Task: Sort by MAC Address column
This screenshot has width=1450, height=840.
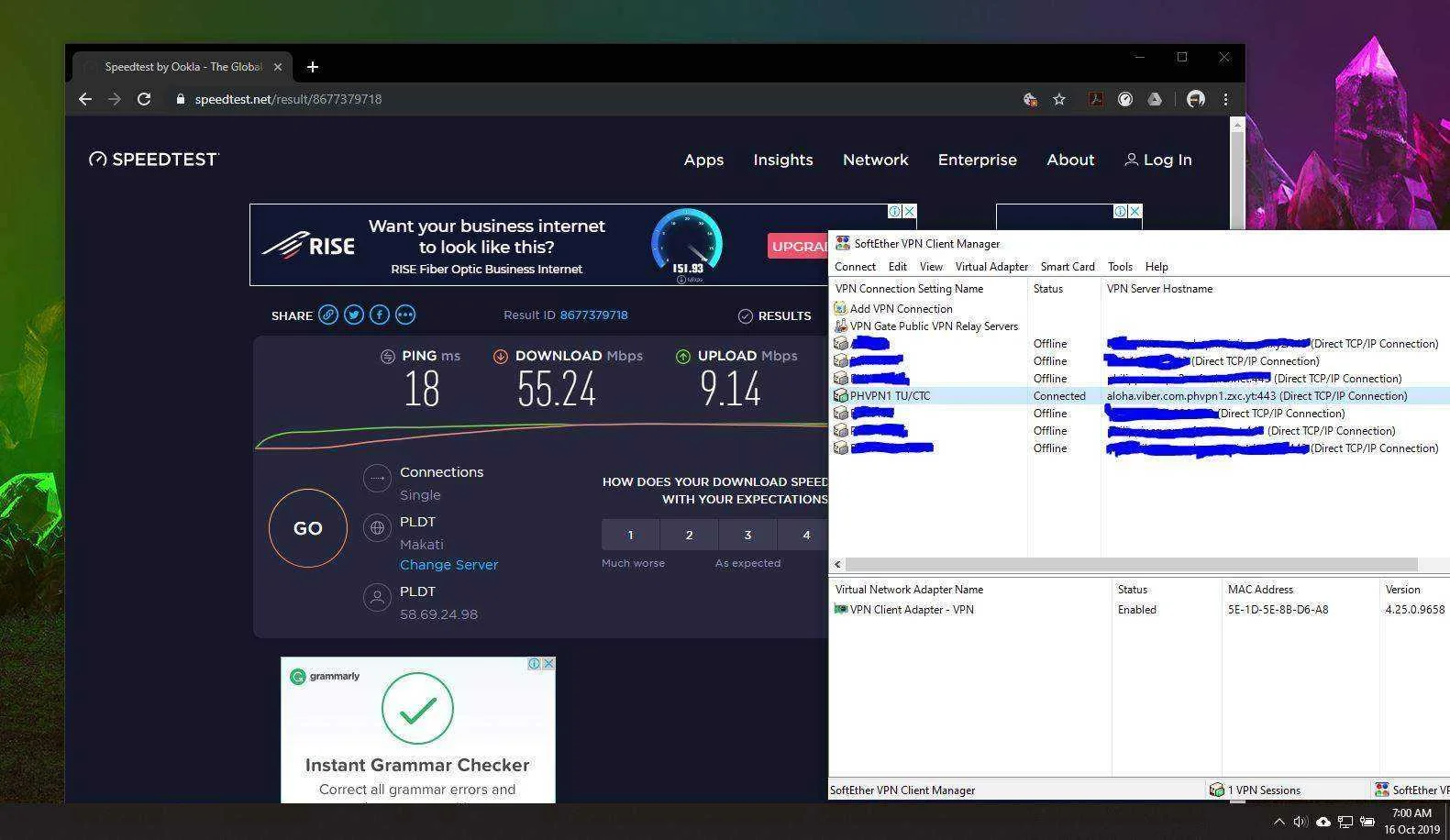Action: [1300, 590]
